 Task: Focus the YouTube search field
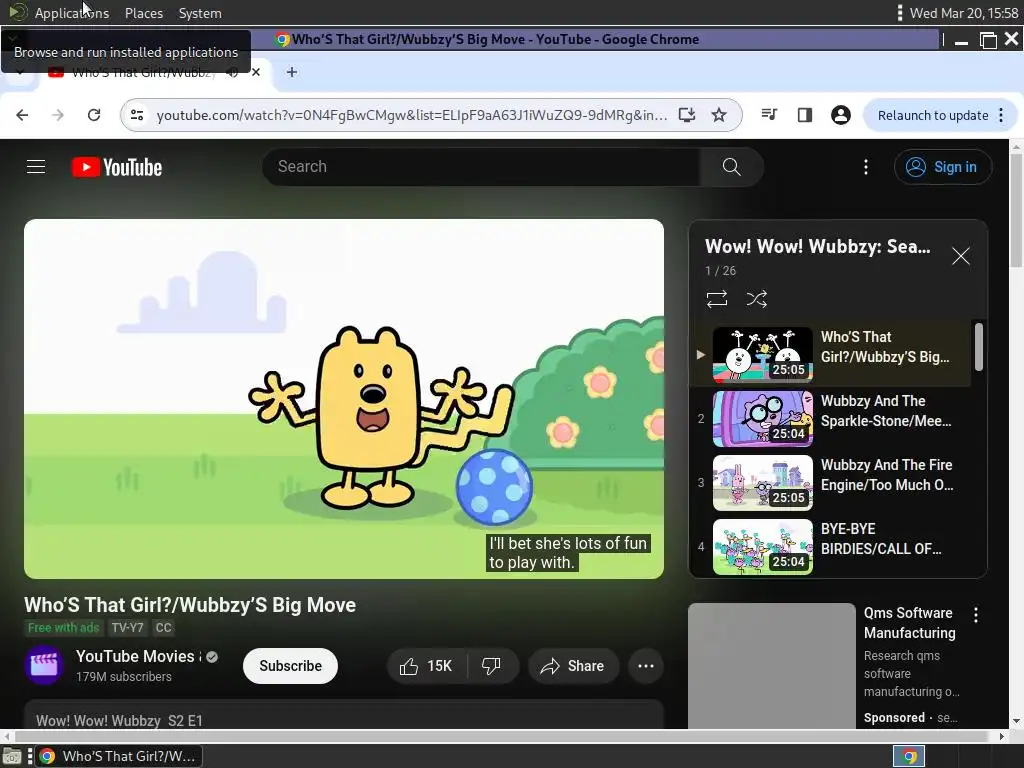(x=481, y=167)
